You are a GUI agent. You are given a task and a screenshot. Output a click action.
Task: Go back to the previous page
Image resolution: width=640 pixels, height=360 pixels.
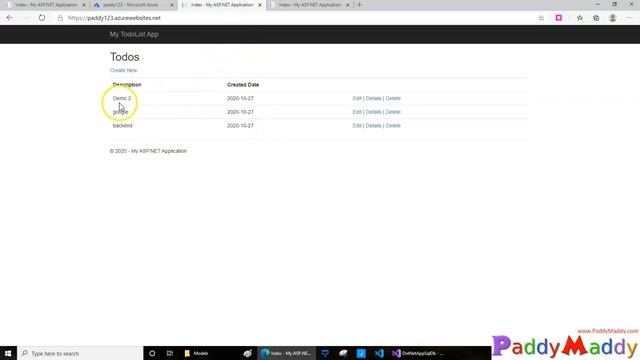[9, 18]
